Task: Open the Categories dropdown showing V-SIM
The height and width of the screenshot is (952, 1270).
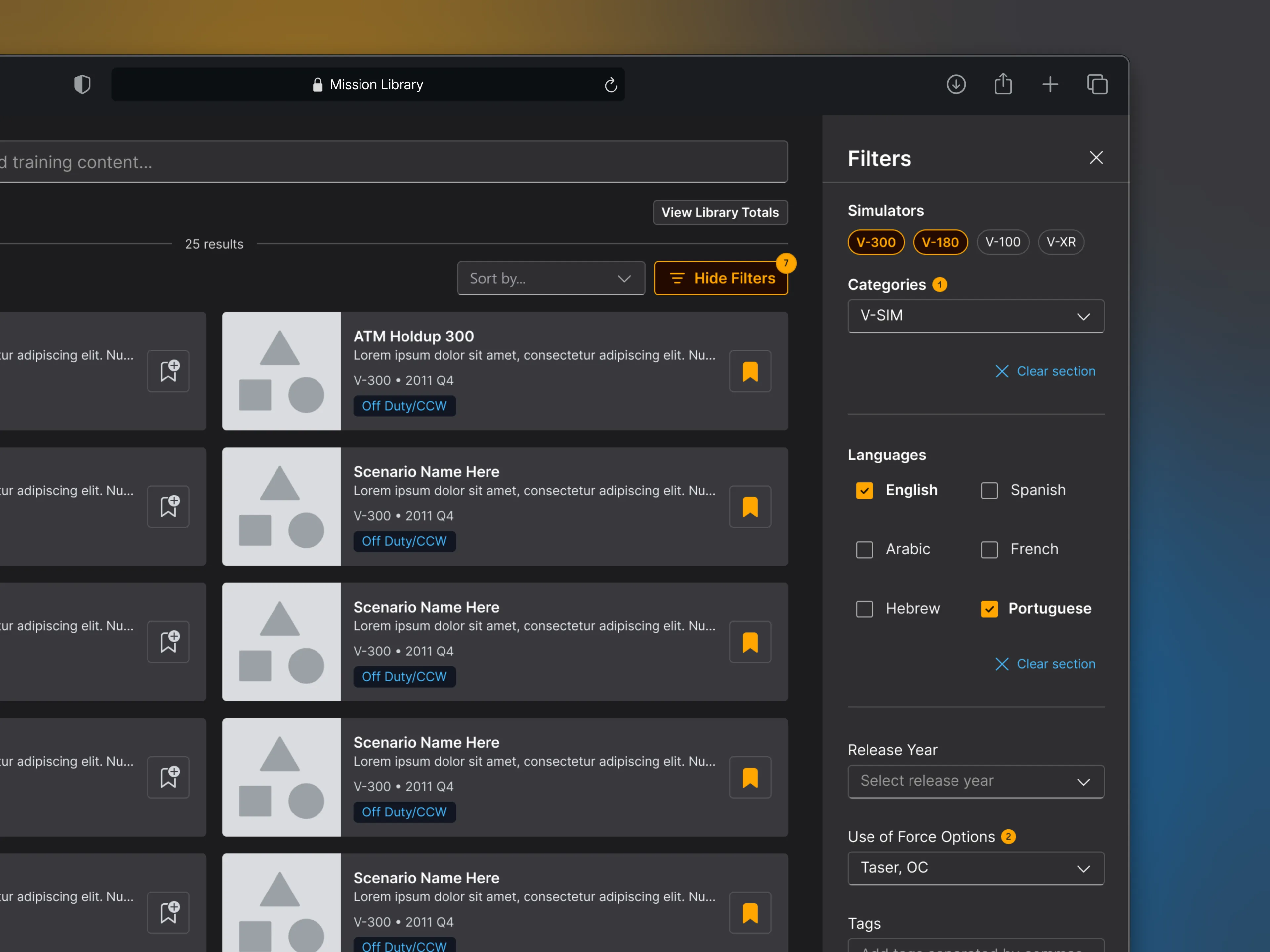Action: [x=976, y=316]
